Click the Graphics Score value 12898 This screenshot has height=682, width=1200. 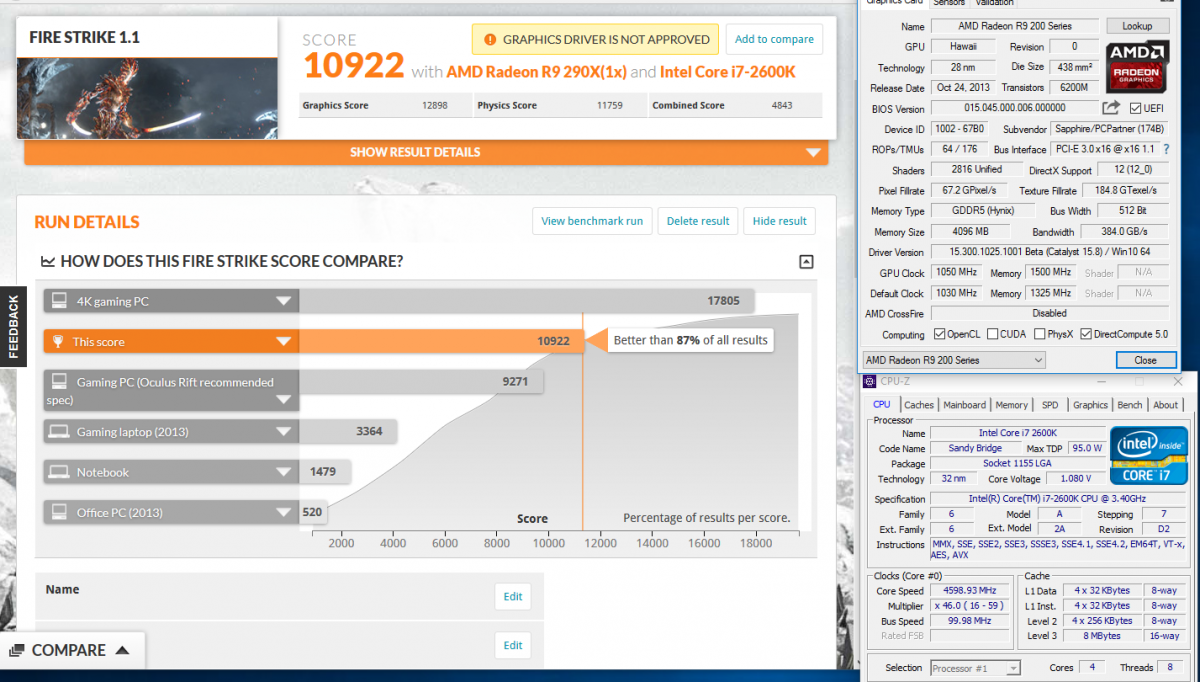coord(435,105)
